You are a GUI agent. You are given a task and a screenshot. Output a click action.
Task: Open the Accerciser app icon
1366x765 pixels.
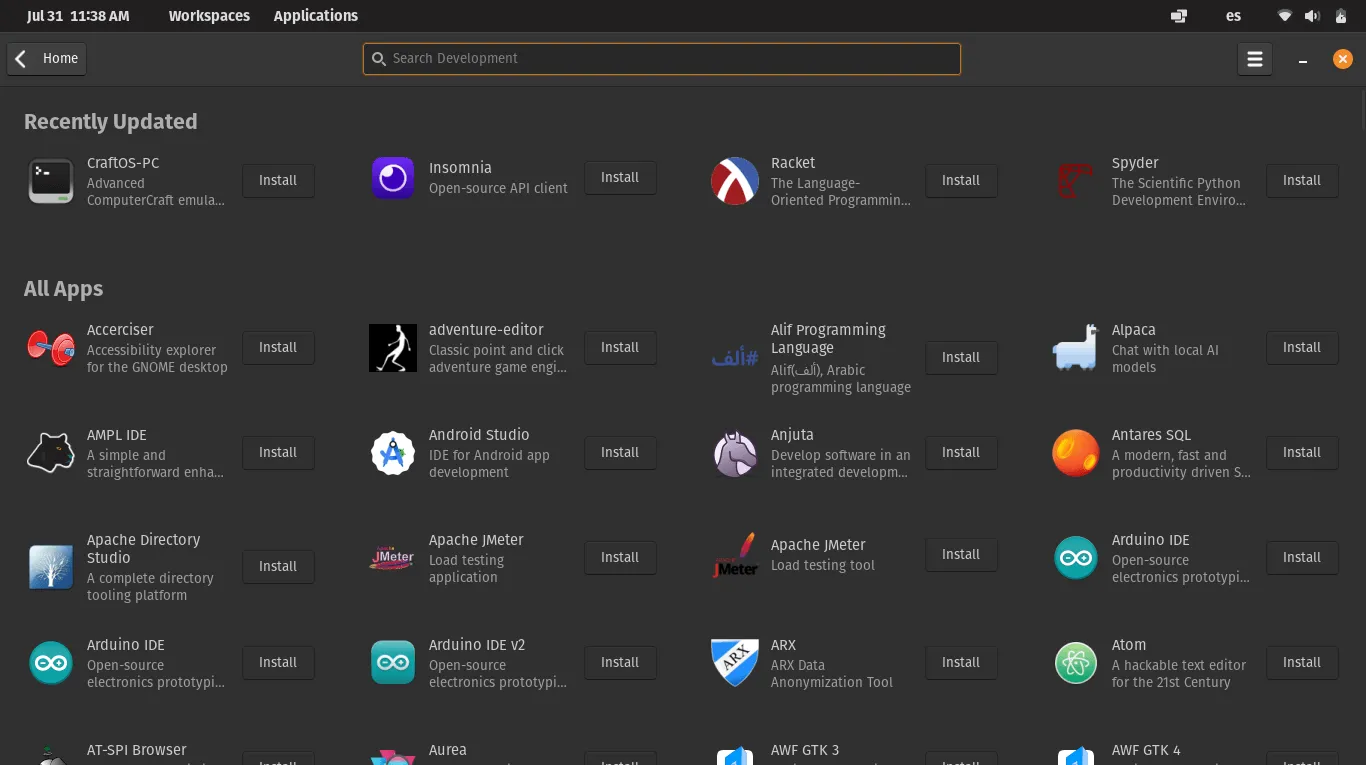[x=50, y=348]
